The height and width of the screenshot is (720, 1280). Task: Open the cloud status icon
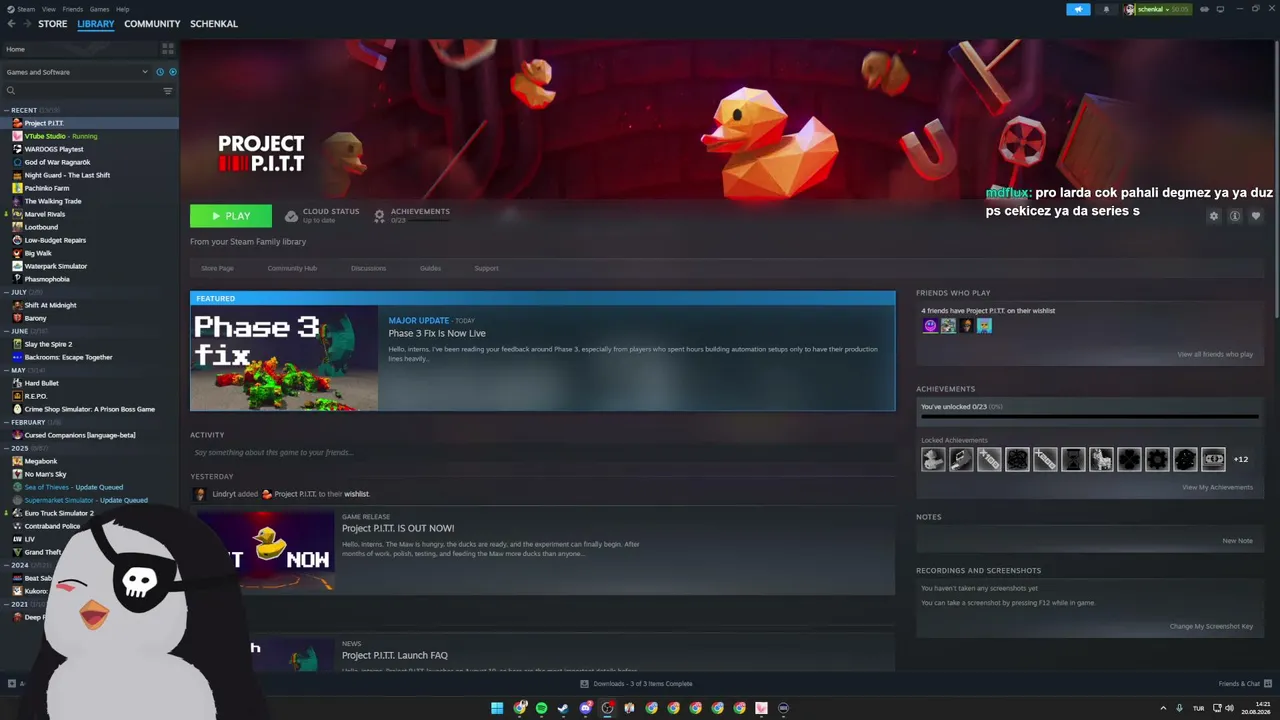[x=291, y=216]
